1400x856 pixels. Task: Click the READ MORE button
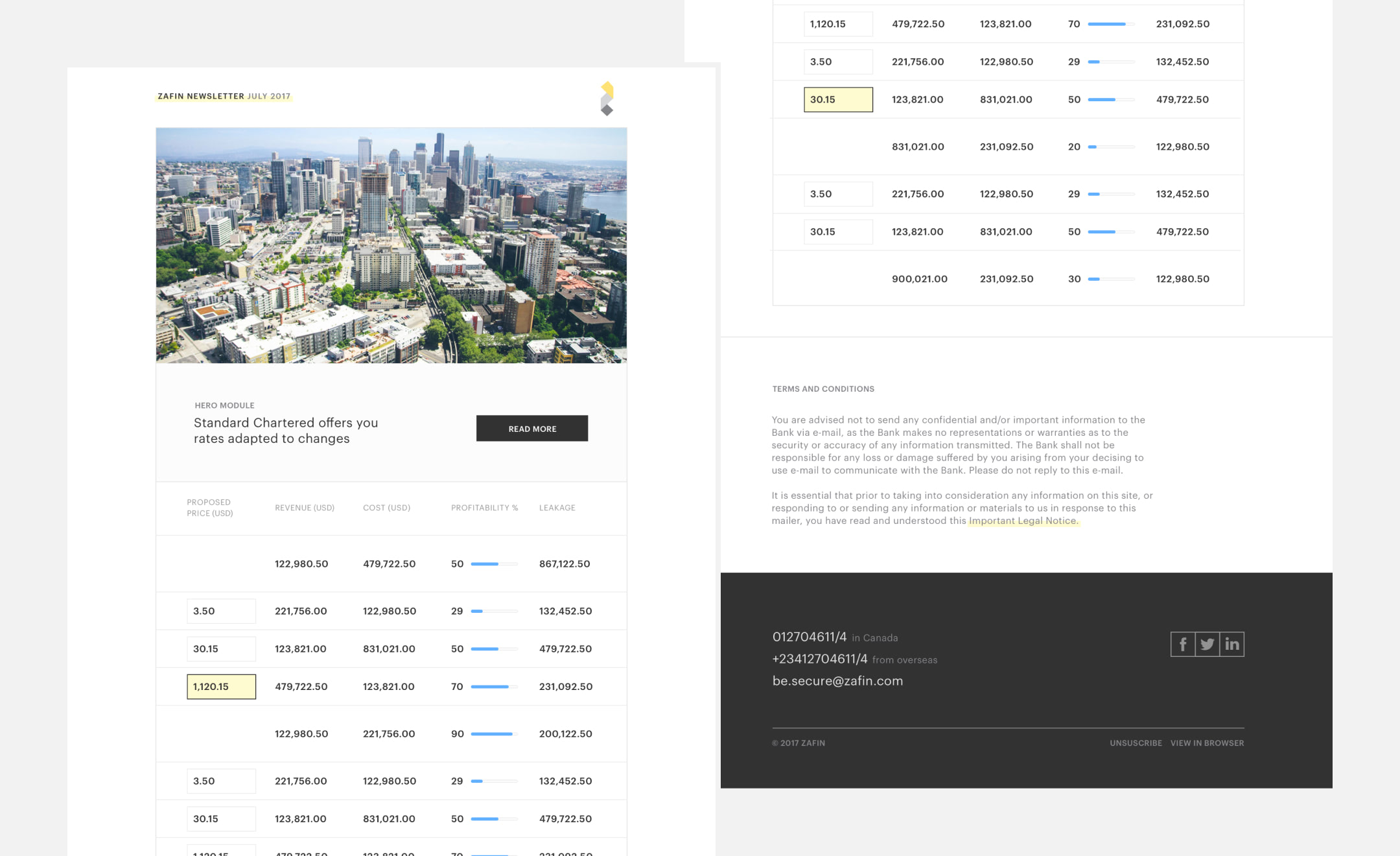(x=532, y=429)
